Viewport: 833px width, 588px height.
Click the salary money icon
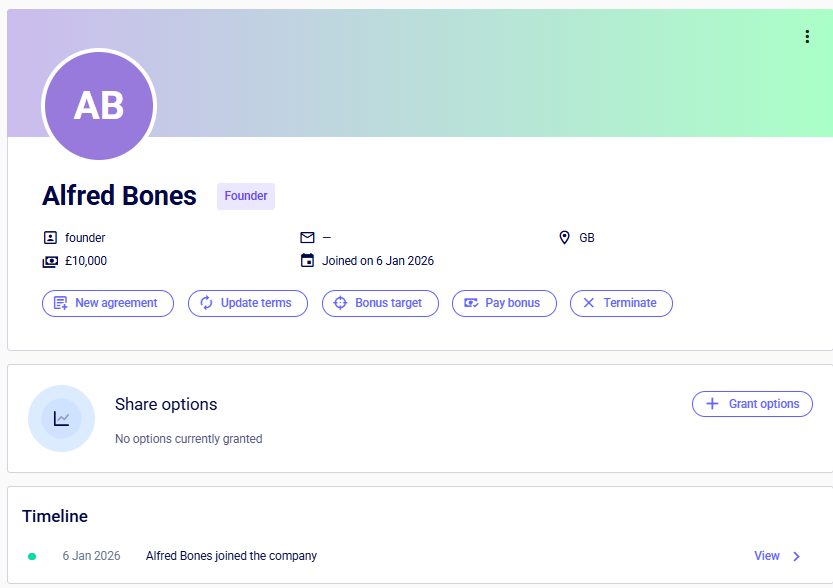point(50,261)
